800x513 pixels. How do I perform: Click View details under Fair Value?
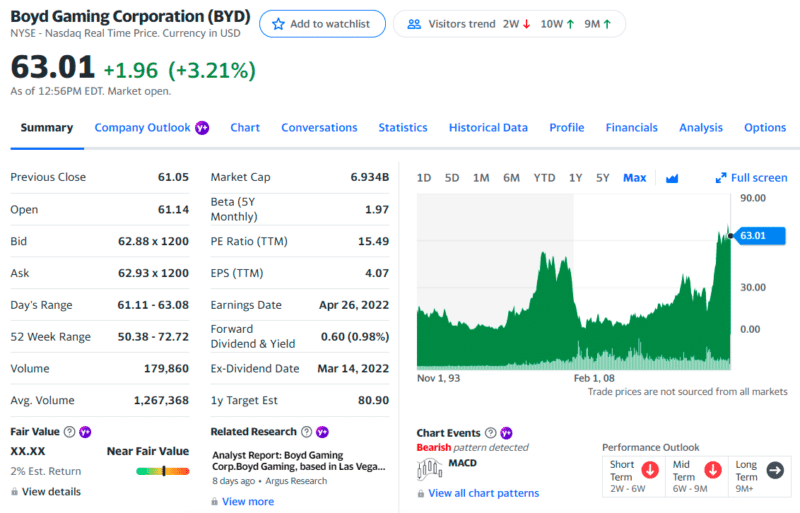tap(52, 492)
